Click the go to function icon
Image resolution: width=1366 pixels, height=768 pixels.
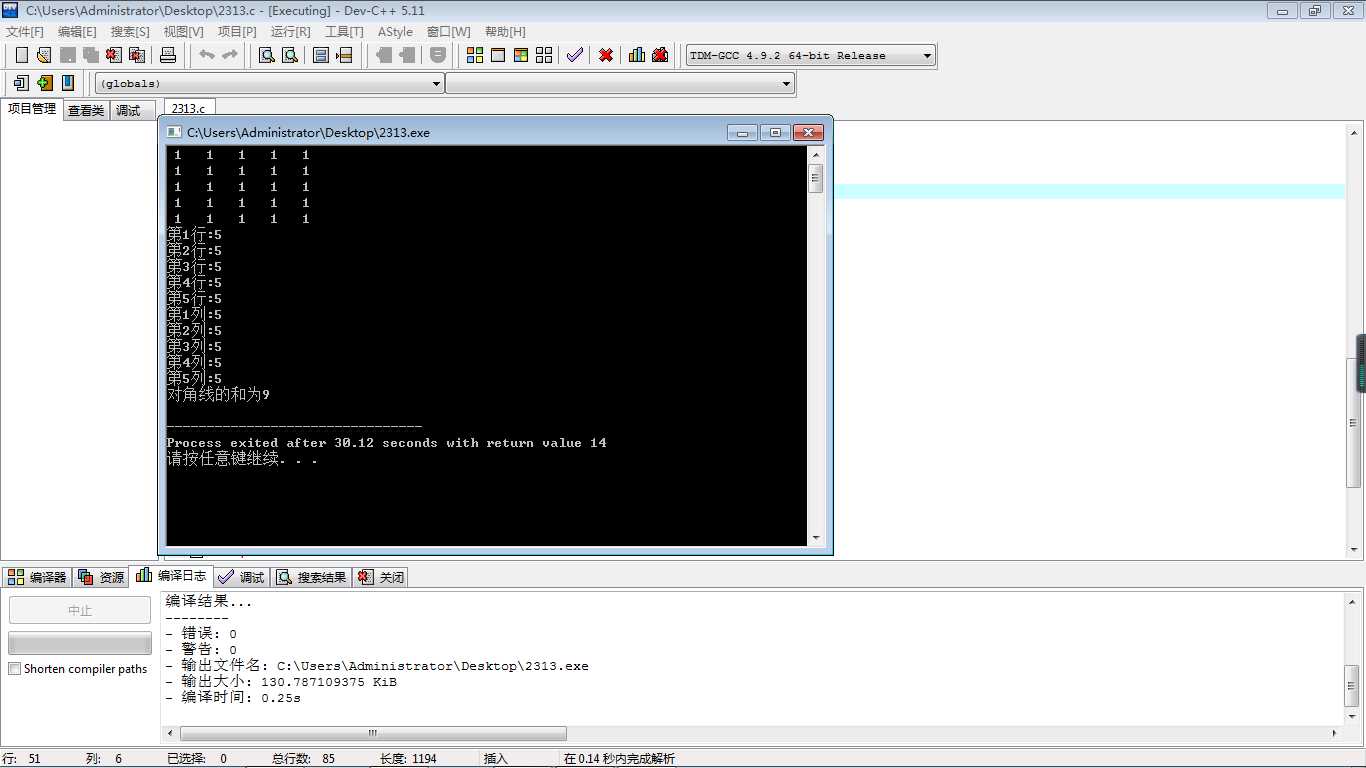321,55
